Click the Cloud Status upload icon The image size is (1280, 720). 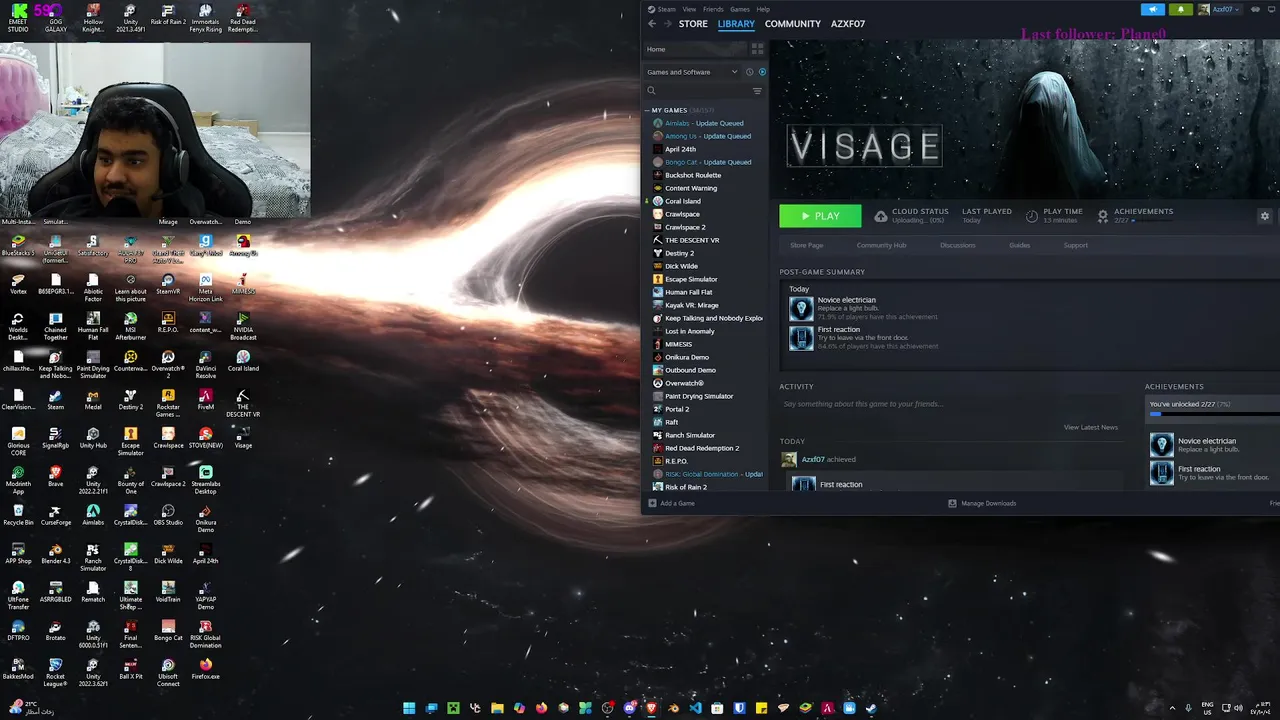(880, 216)
